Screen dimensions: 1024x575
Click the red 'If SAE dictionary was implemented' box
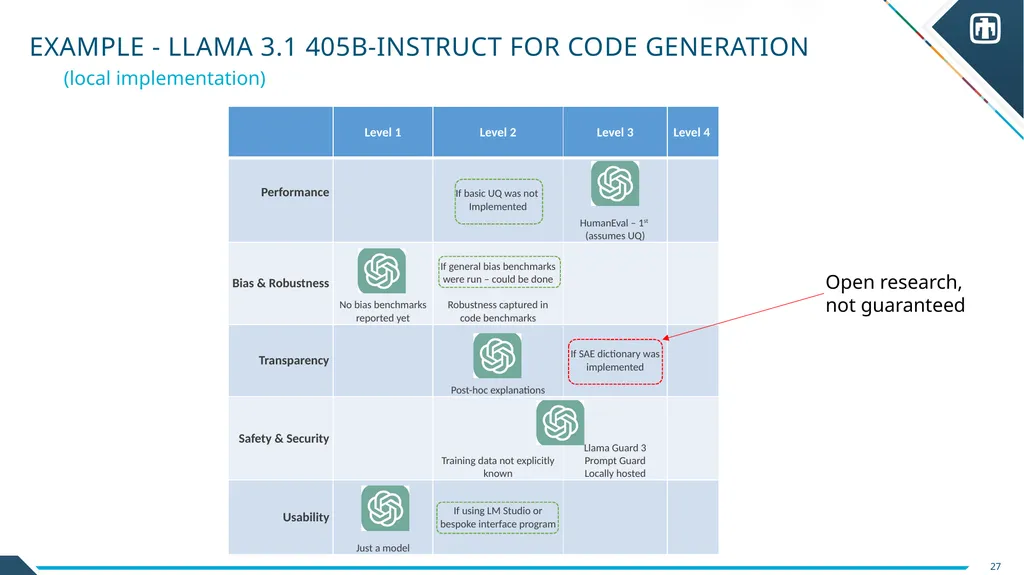click(x=615, y=361)
